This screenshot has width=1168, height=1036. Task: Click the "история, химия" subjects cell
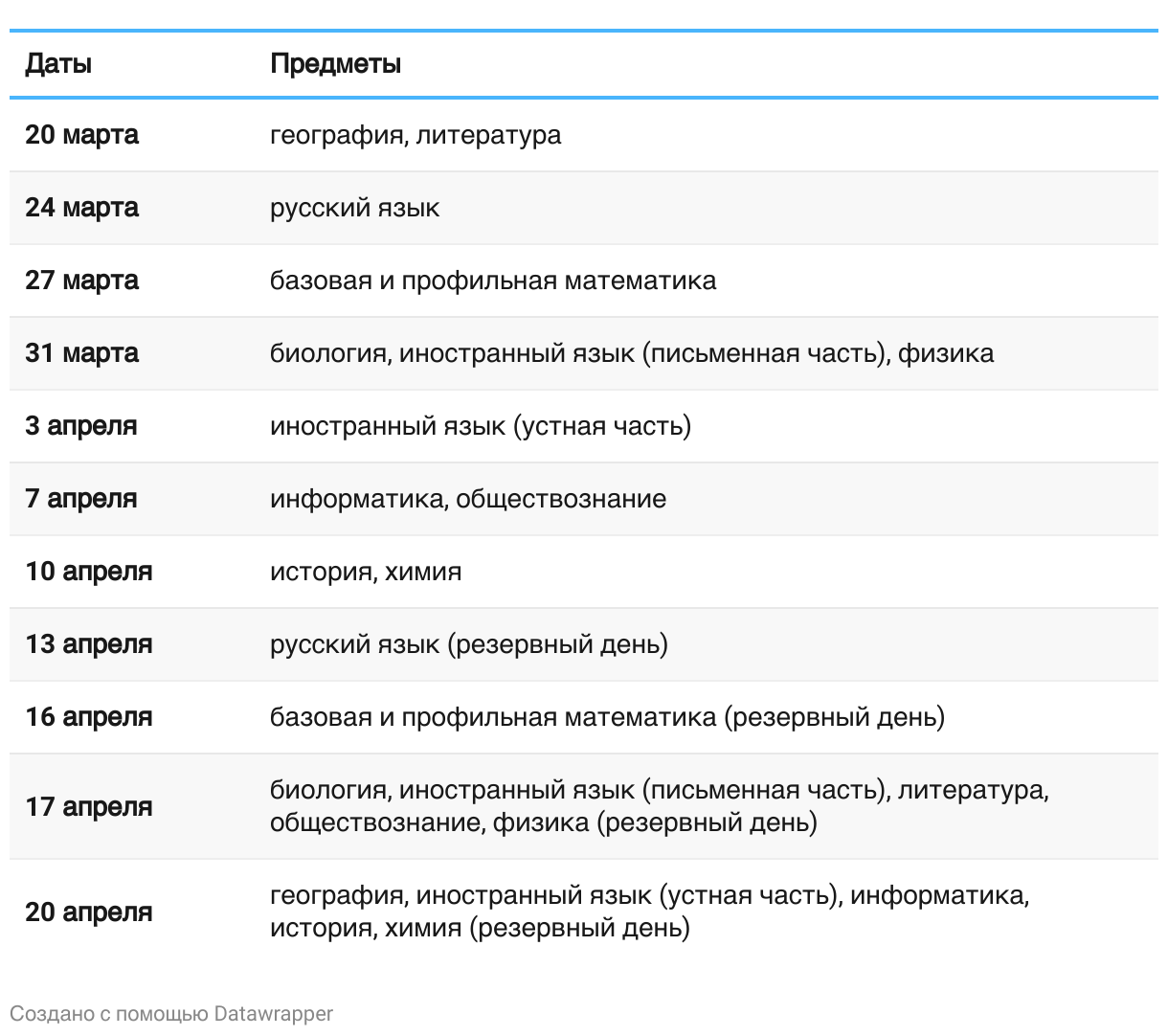366,572
